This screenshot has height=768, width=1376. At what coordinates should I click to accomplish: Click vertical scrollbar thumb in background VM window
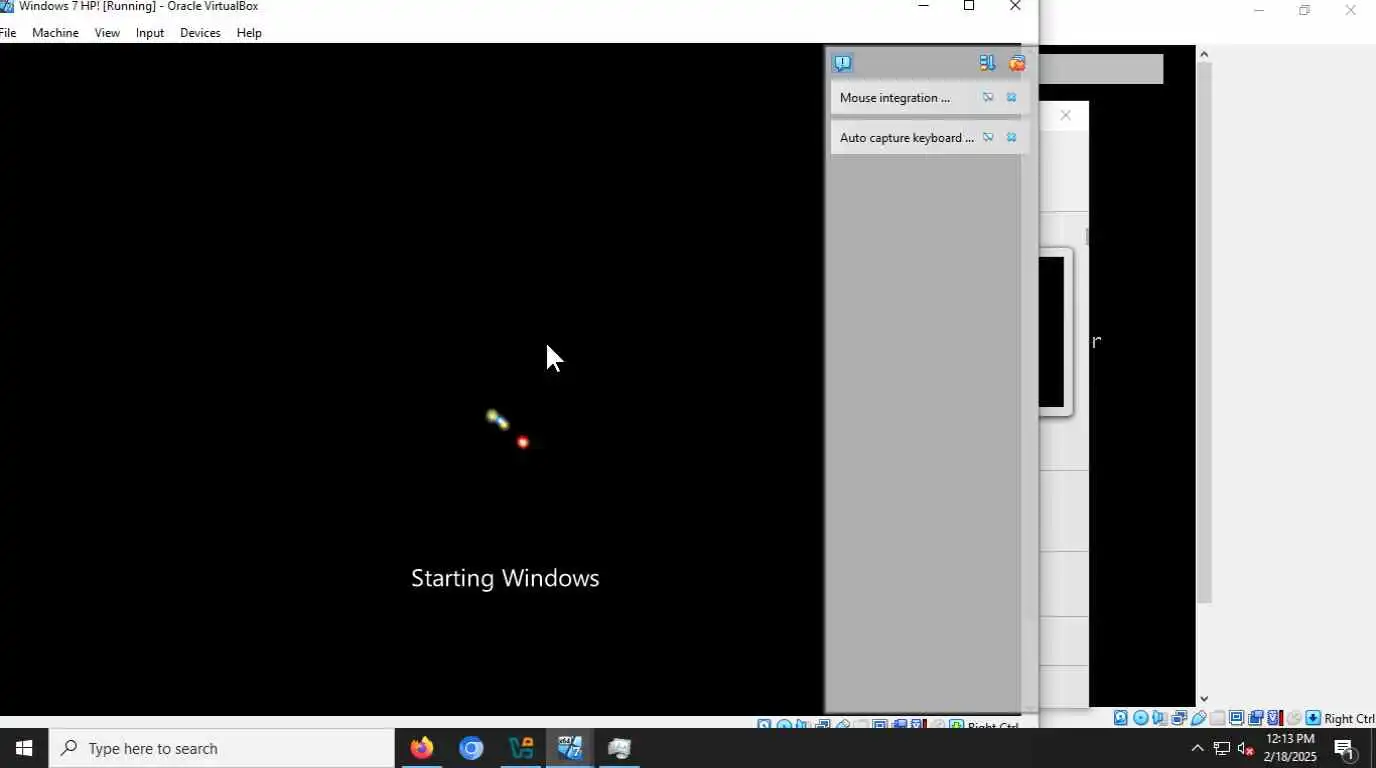tap(1204, 333)
